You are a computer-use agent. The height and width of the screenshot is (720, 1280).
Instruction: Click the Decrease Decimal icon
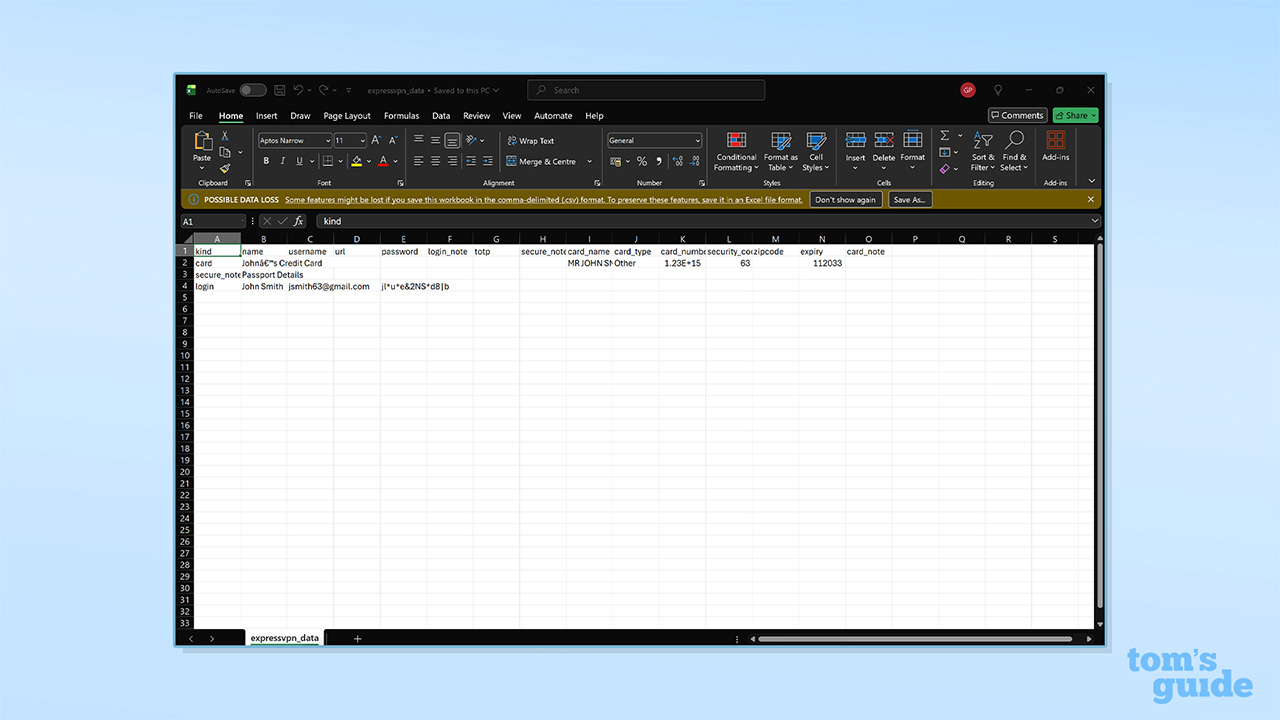click(694, 161)
